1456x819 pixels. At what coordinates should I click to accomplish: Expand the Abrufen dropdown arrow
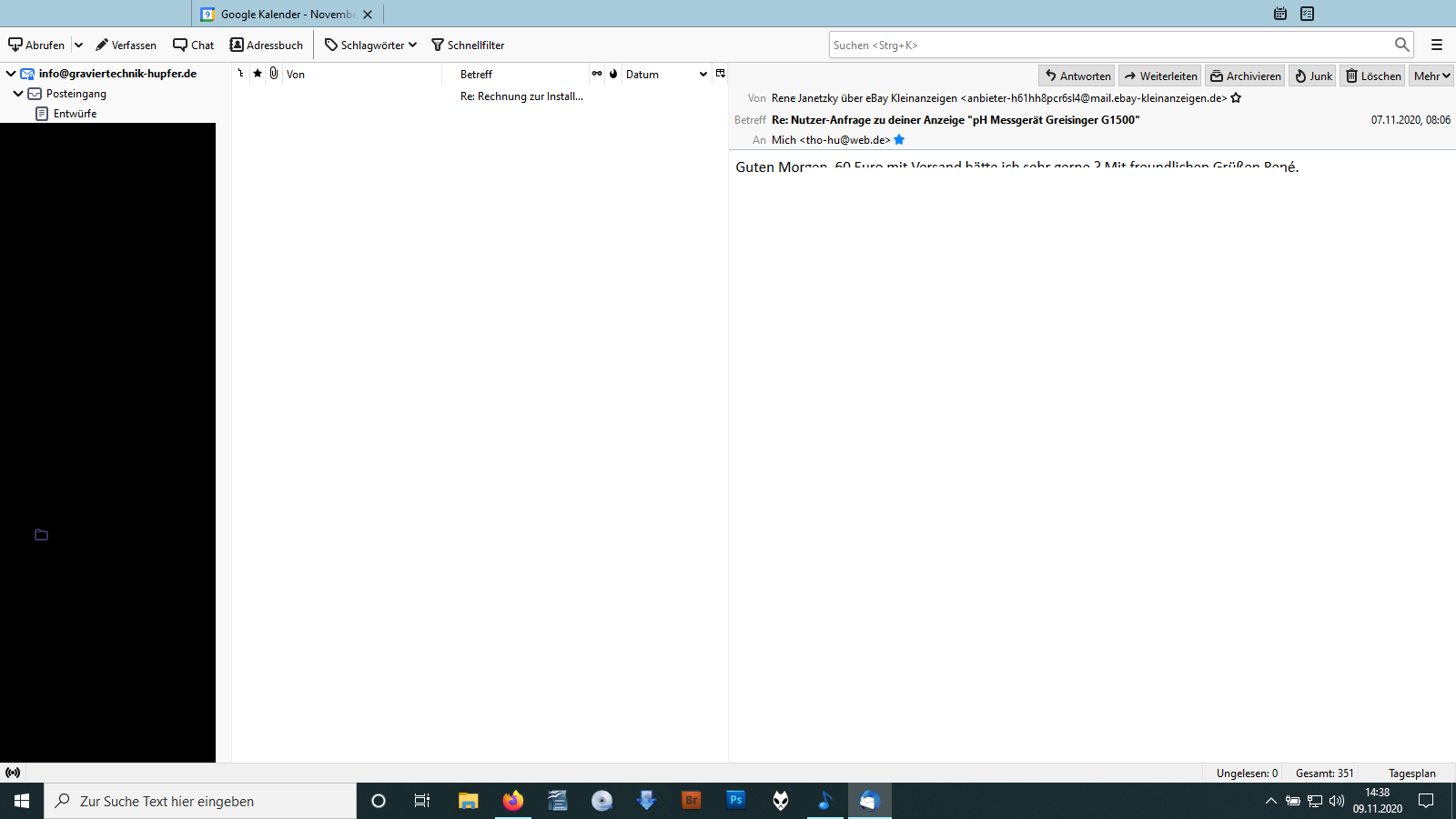pyautogui.click(x=78, y=45)
